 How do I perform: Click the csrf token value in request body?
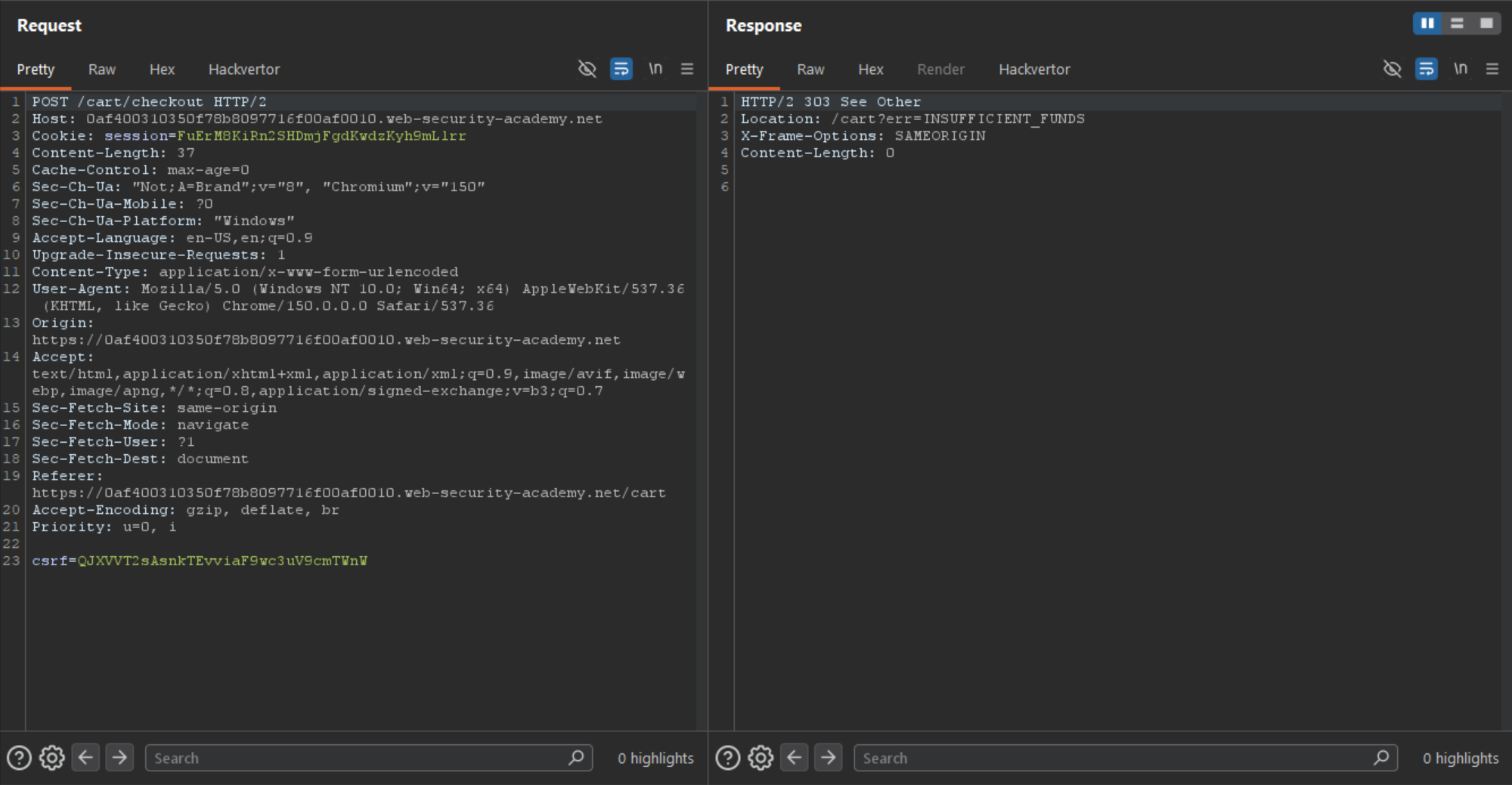tap(222, 561)
